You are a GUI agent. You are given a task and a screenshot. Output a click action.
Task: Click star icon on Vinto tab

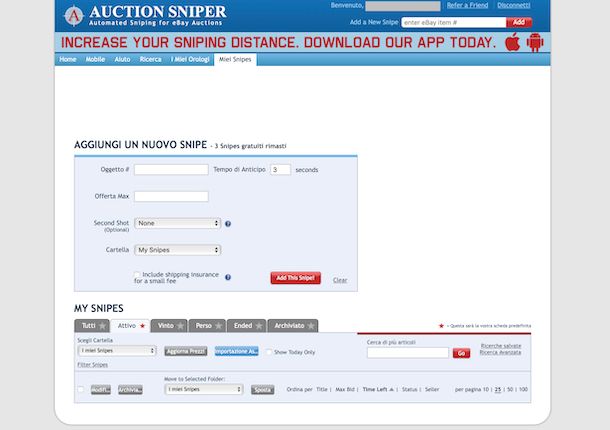pyautogui.click(x=181, y=326)
